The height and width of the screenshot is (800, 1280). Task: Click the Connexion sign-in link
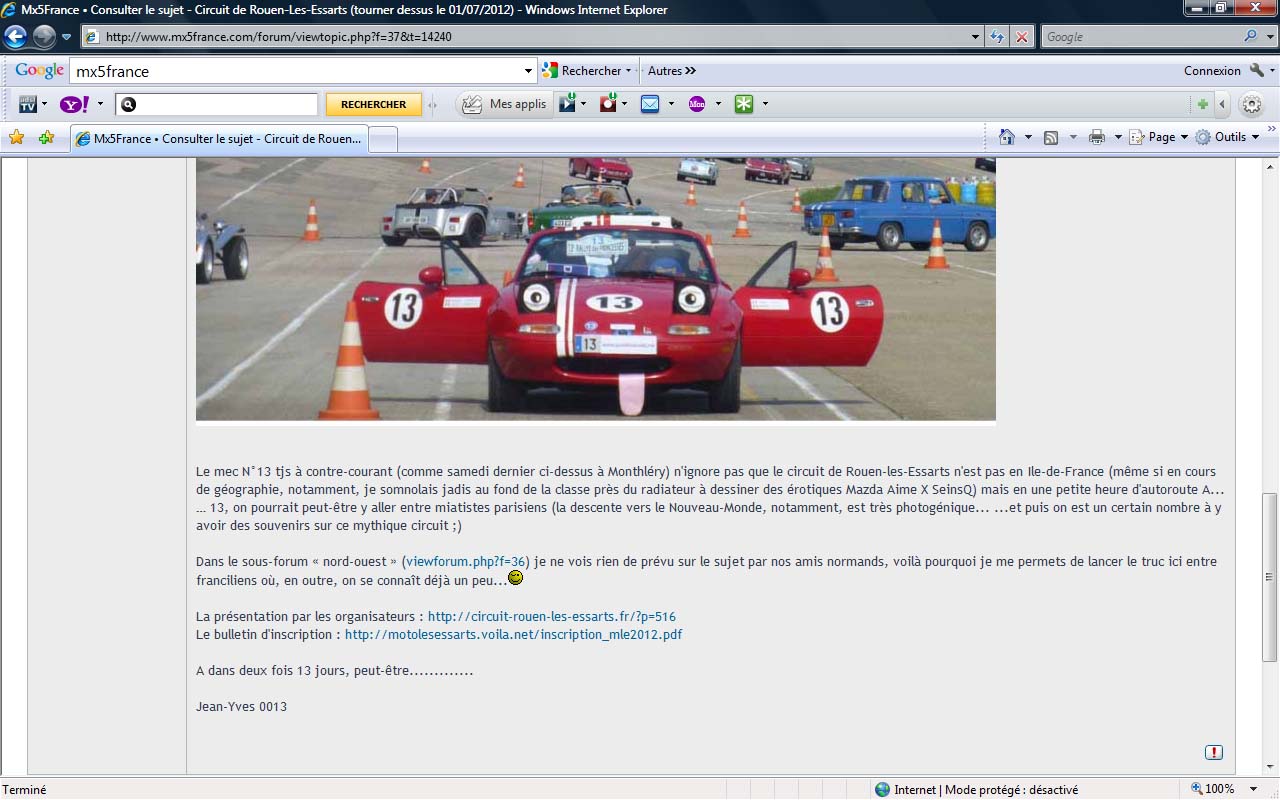click(1212, 71)
